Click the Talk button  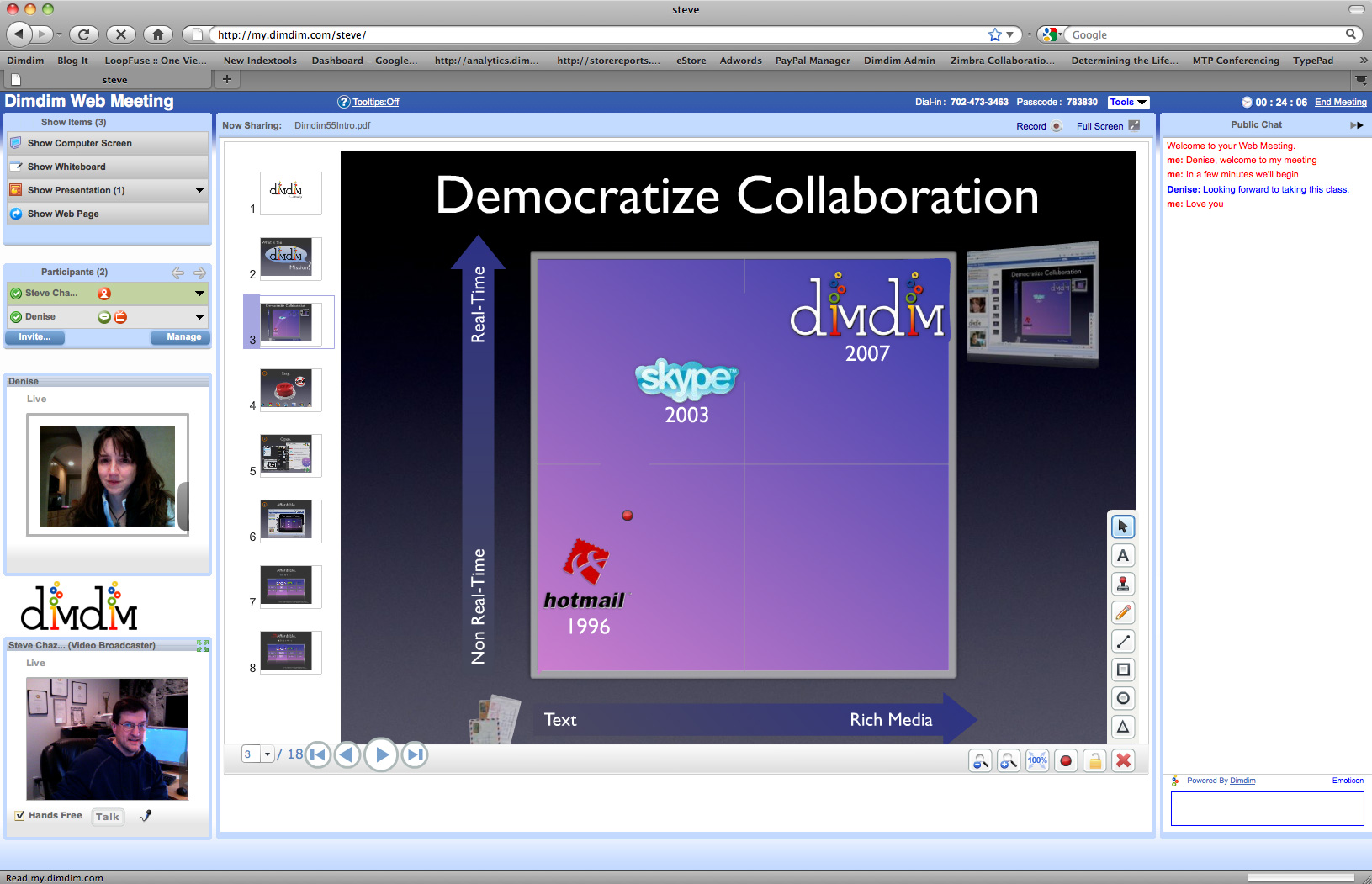pos(108,816)
